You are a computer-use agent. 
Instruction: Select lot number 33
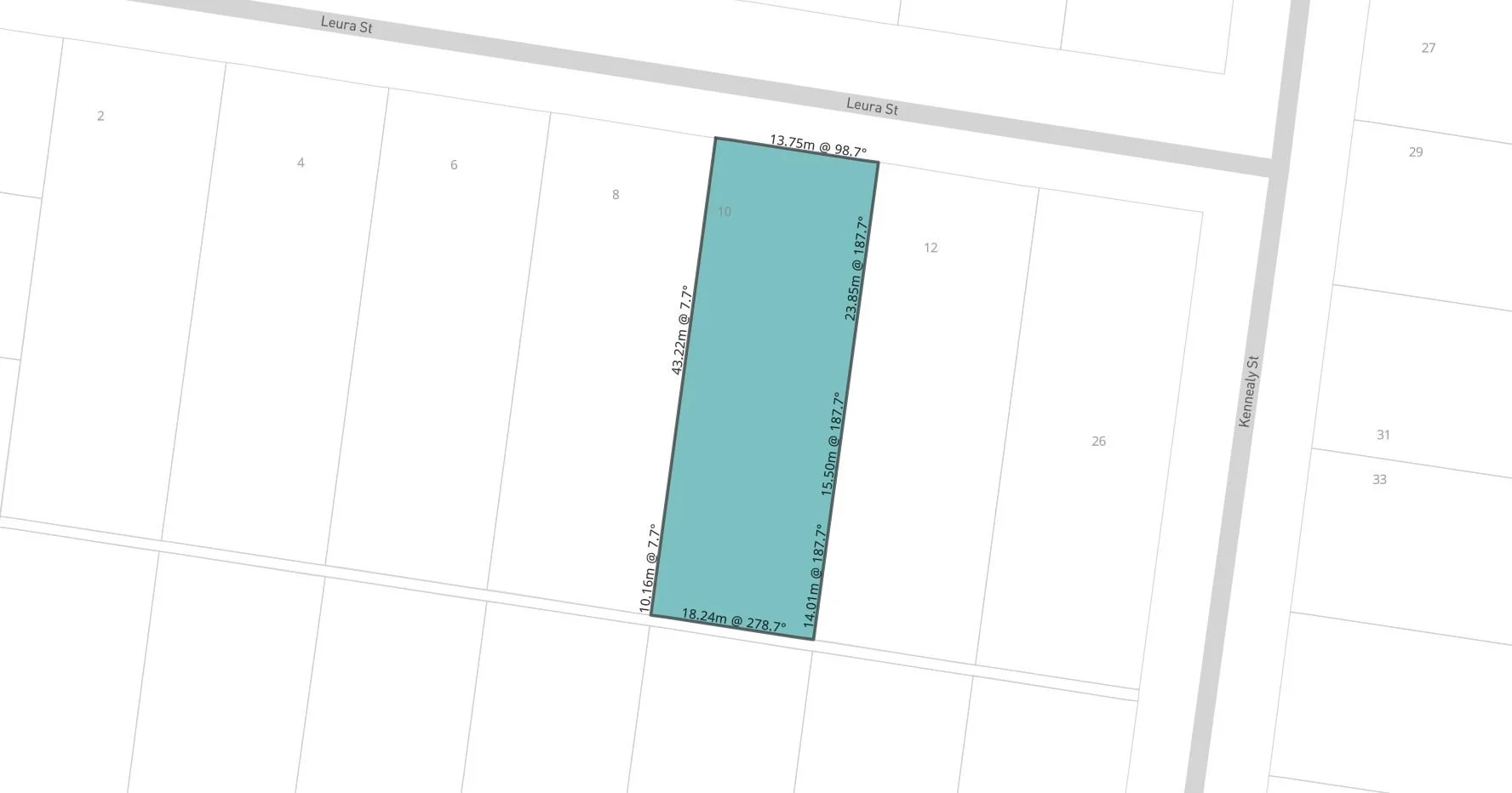[x=1379, y=480]
